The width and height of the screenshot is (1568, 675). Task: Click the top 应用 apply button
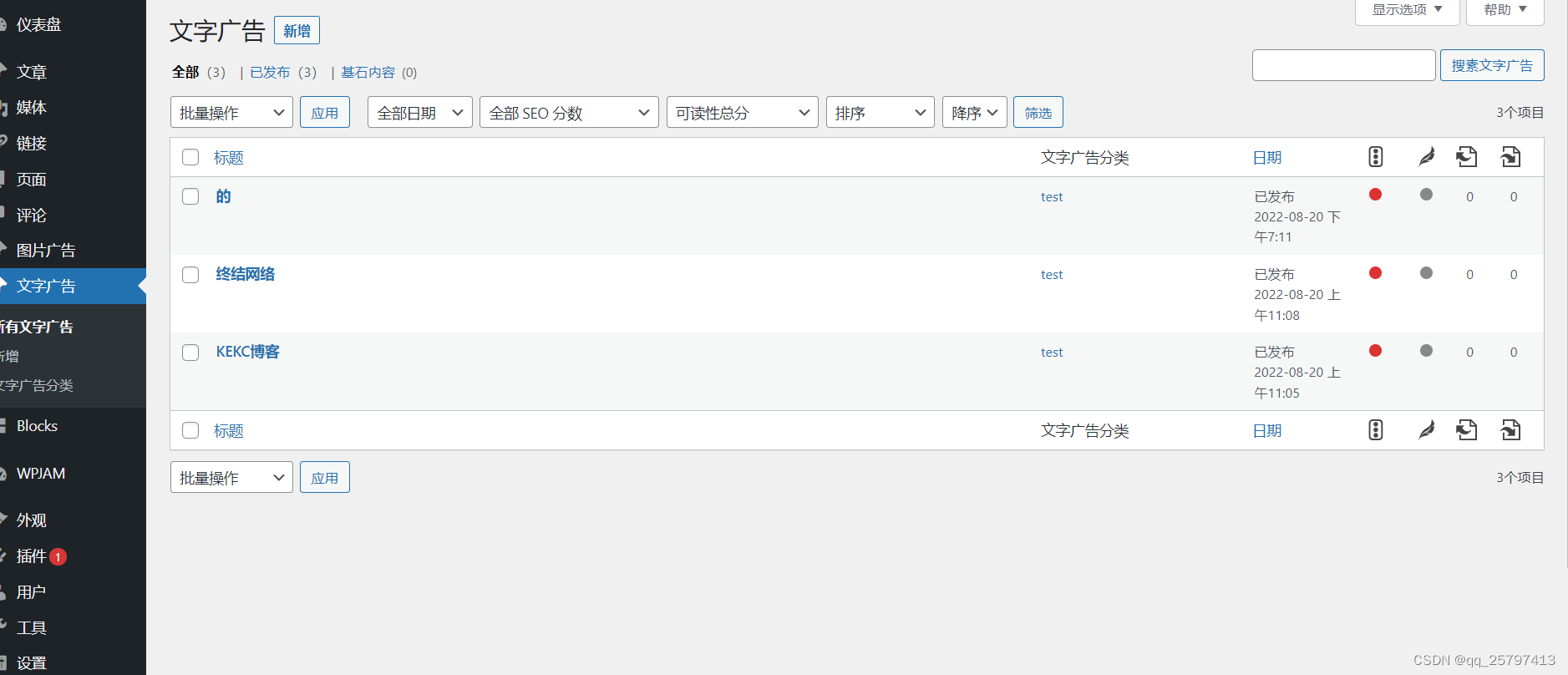(x=325, y=112)
